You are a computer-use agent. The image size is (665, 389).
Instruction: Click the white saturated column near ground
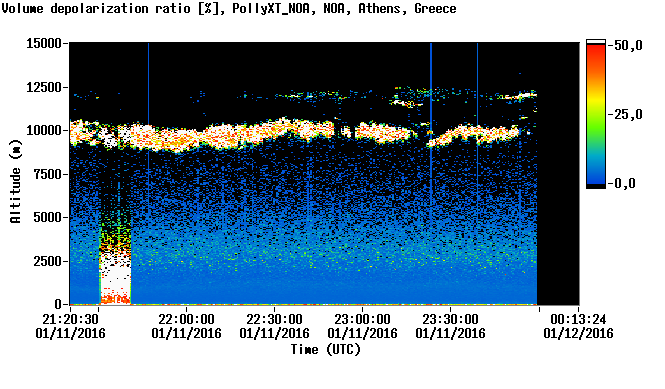pos(115,278)
